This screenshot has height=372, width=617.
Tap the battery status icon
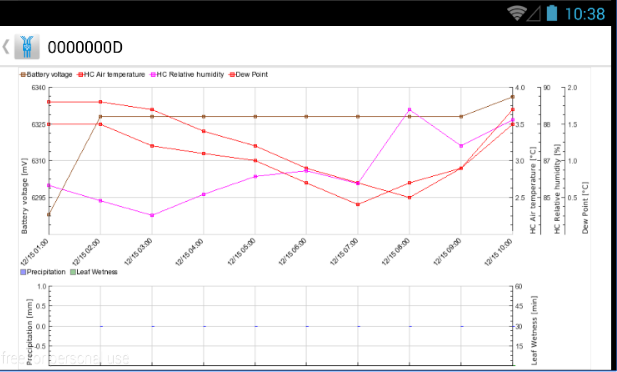[552, 13]
